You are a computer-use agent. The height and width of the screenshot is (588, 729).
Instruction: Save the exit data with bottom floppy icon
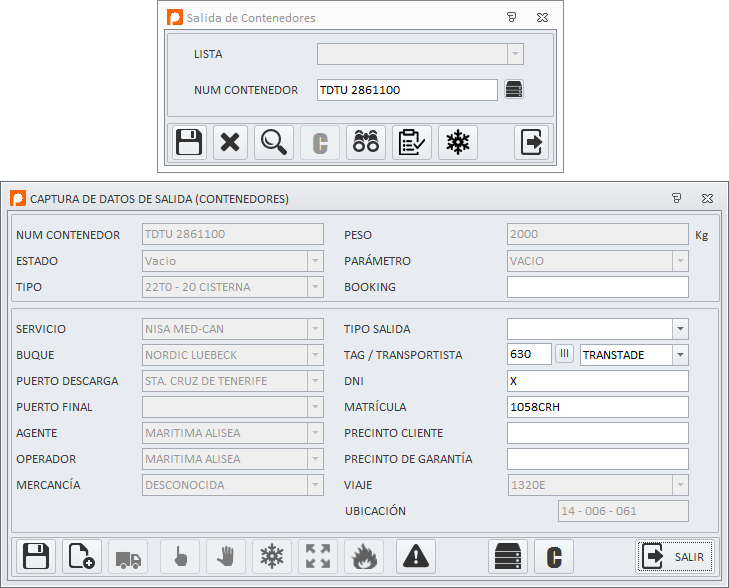click(36, 556)
